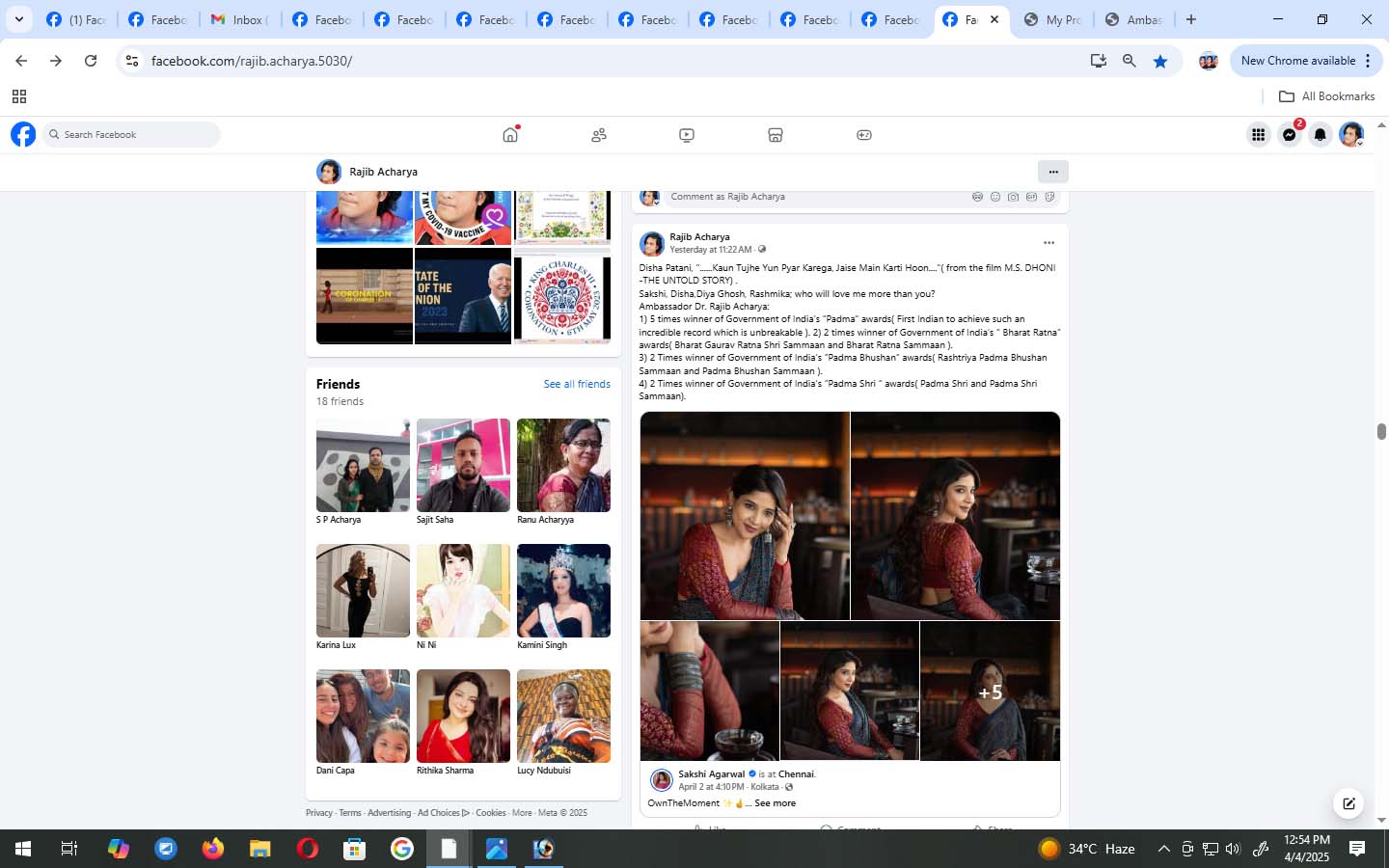Click the volume icon in system tray
The width and height of the screenshot is (1389, 868).
[1233, 849]
